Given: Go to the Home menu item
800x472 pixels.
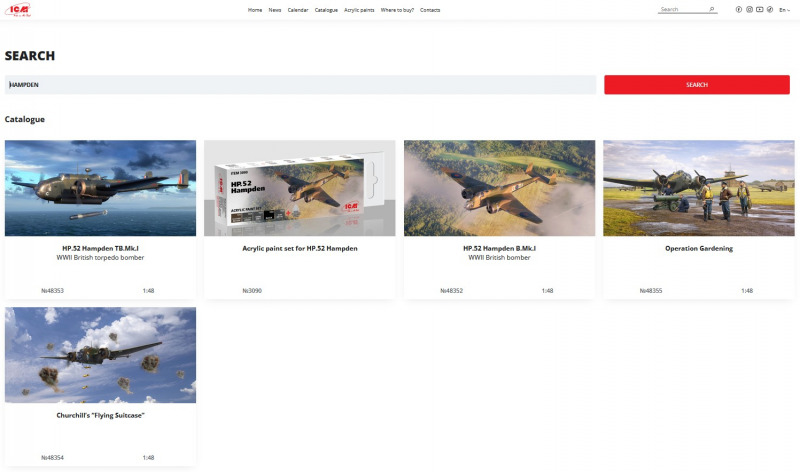Looking at the screenshot, I should click(x=255, y=10).
